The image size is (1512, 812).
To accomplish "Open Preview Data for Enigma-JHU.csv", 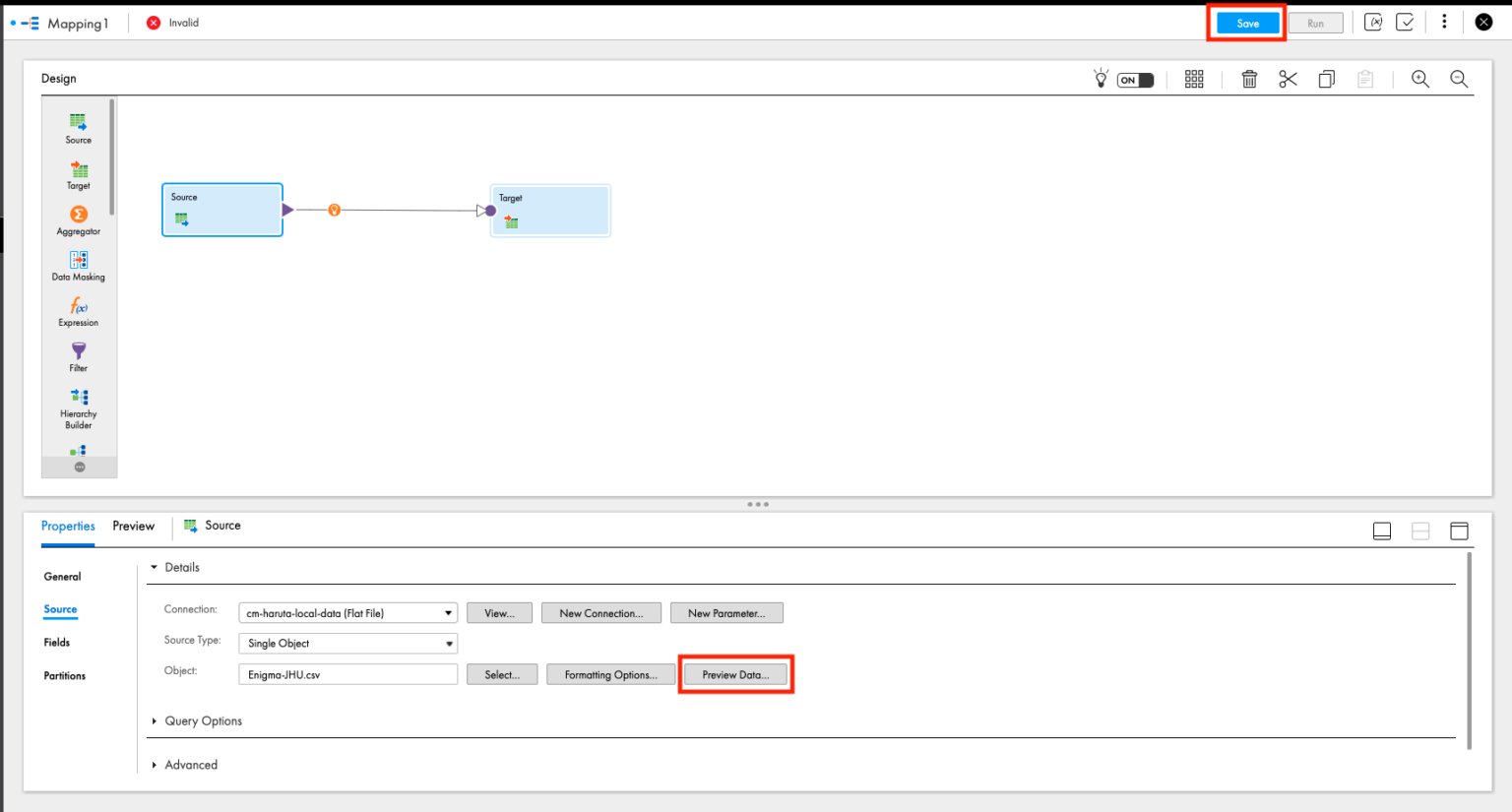I will pos(735,674).
